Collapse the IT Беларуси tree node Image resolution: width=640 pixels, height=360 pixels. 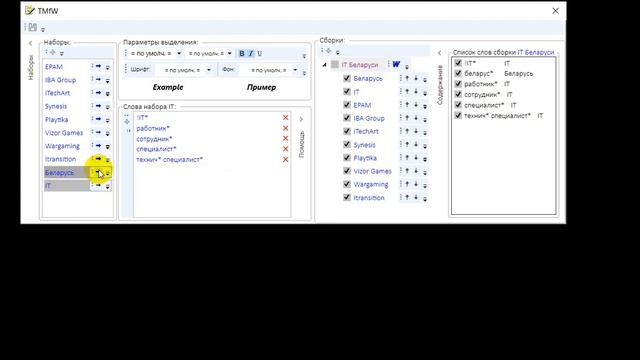[x=324, y=65]
